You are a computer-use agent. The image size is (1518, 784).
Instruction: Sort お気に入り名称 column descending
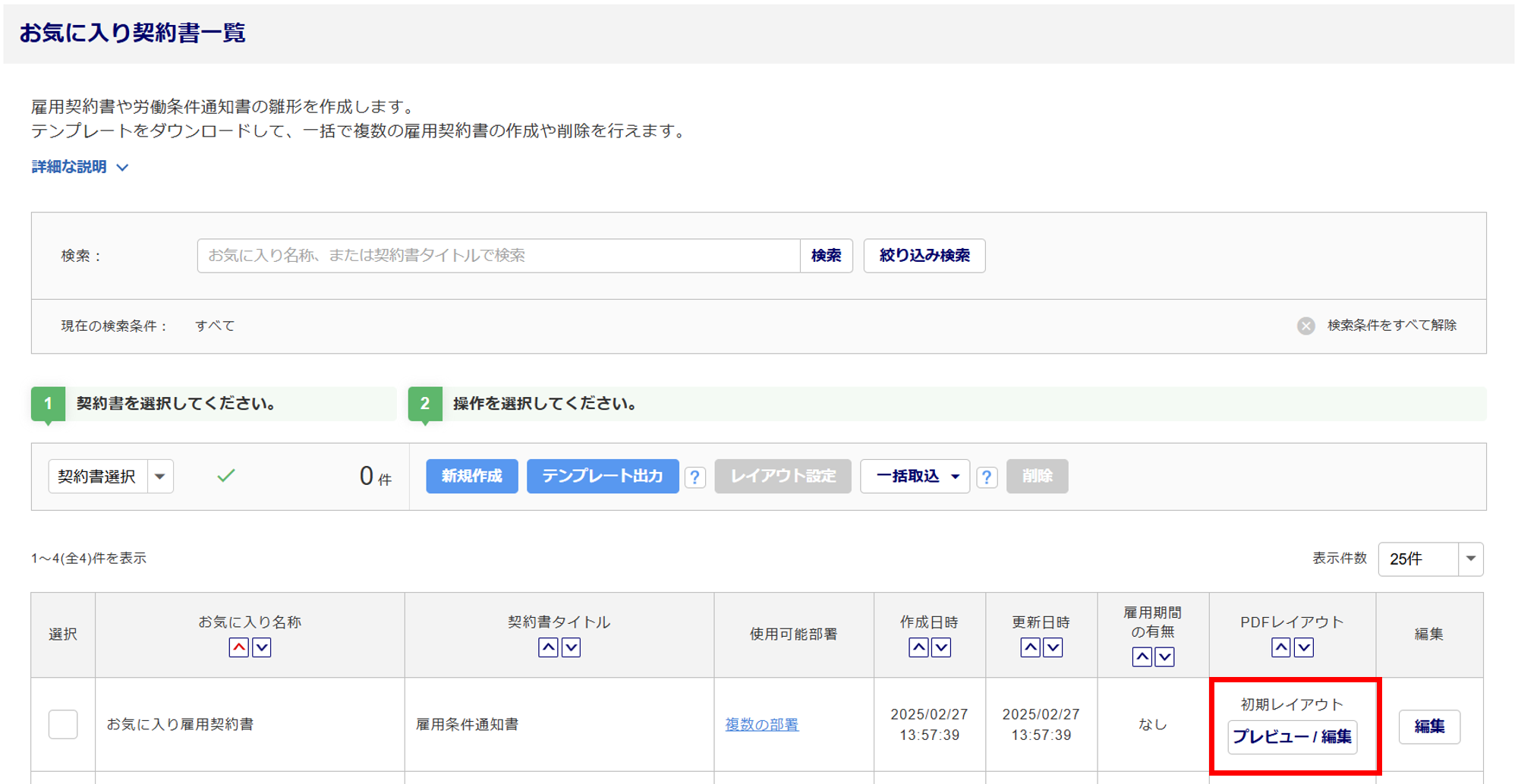[x=262, y=647]
